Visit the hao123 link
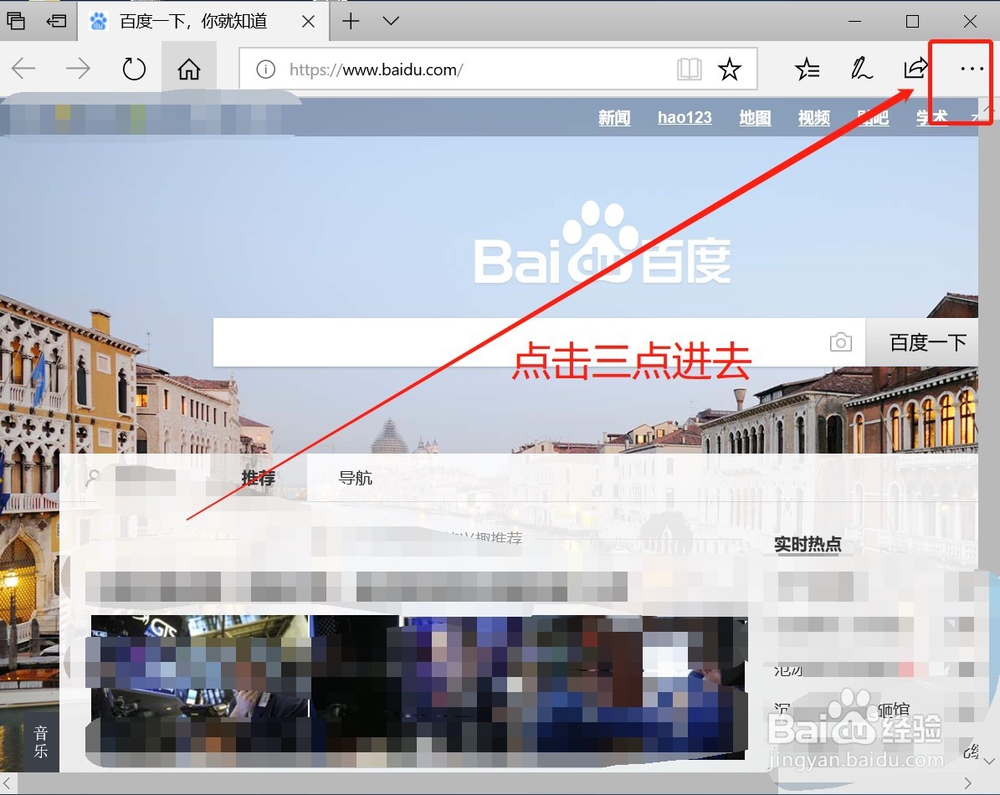The height and width of the screenshot is (795, 1000). tap(684, 117)
